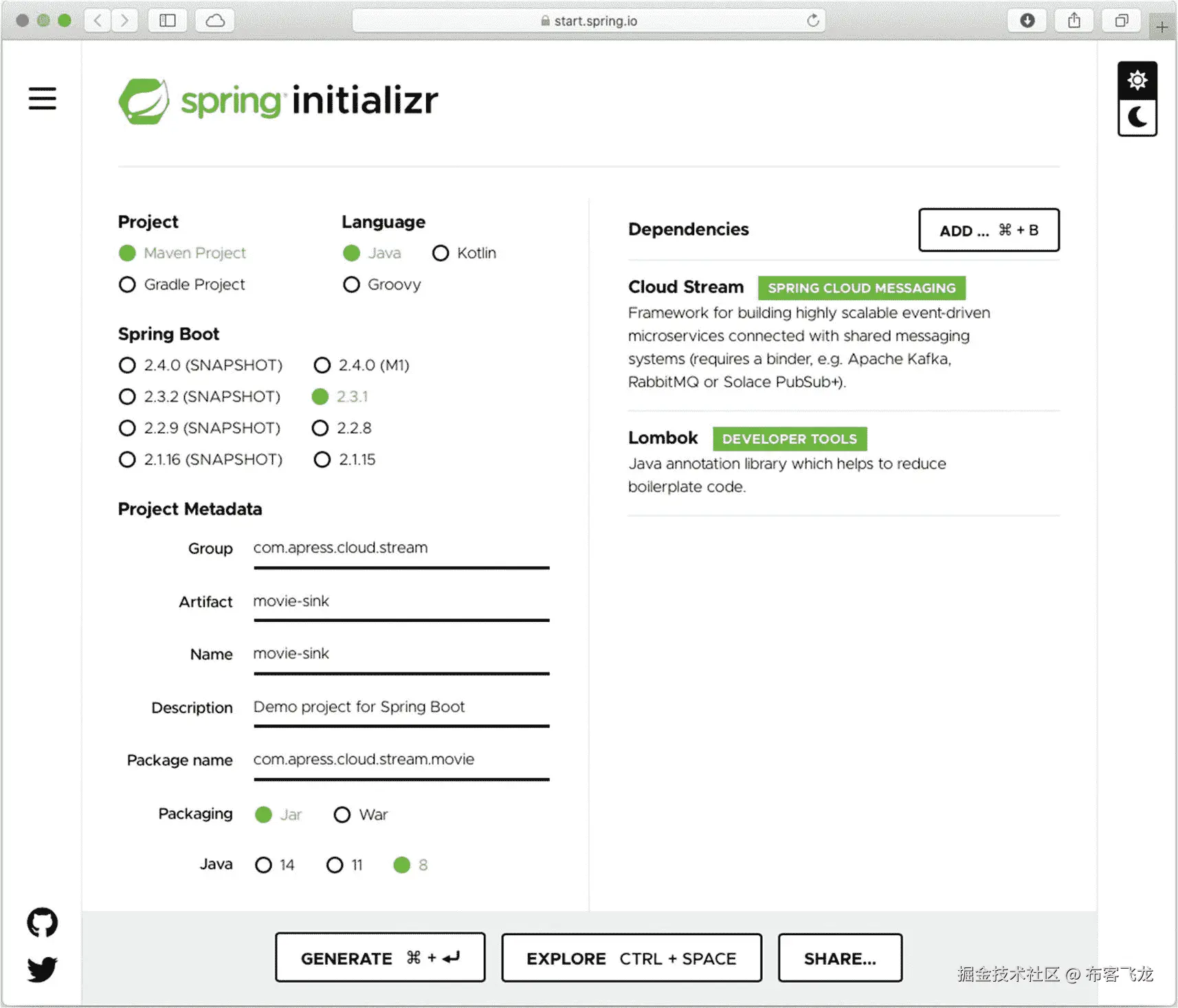Screen dimensions: 1178x1008
Task: Select Spring Boot 2.2.8
Action: [x=342, y=428]
